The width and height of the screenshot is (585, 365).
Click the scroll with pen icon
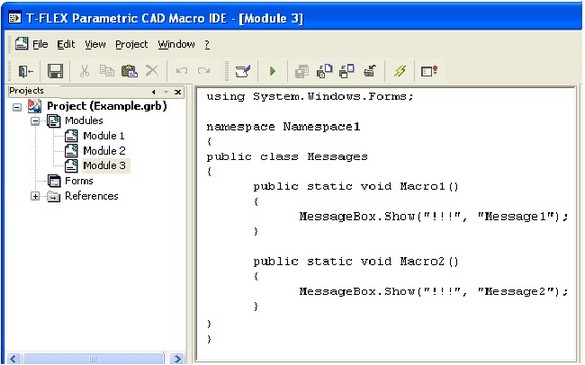243,71
